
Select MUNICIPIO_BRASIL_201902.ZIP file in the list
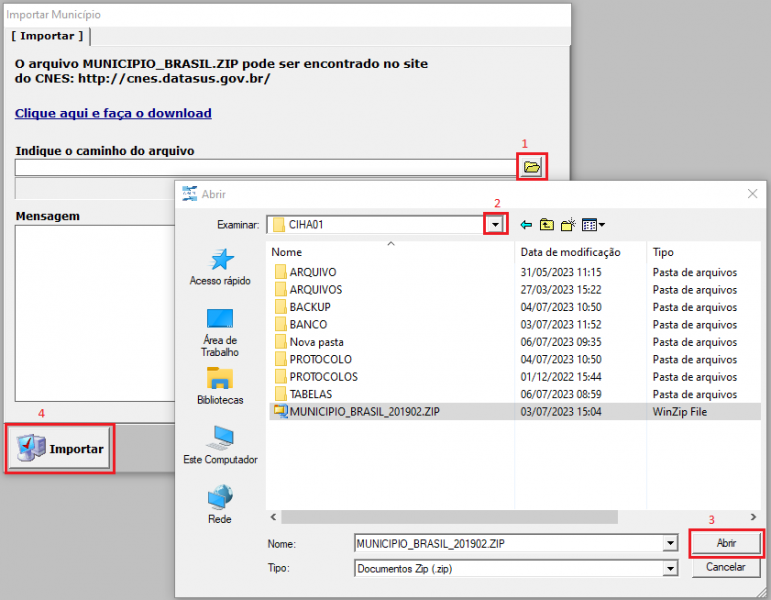pyautogui.click(x=364, y=412)
